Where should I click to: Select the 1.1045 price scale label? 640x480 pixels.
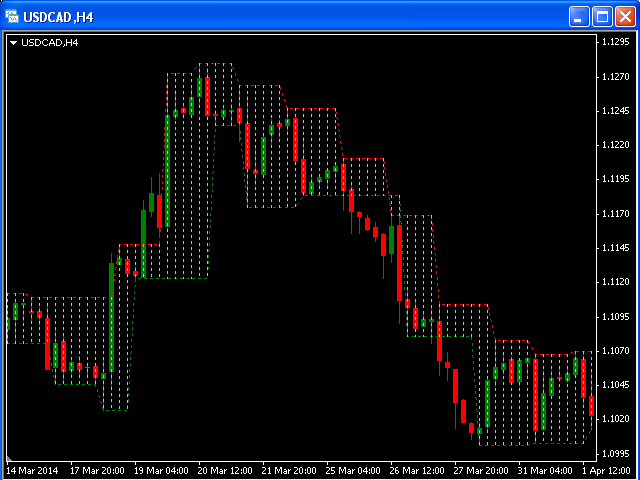coord(616,385)
